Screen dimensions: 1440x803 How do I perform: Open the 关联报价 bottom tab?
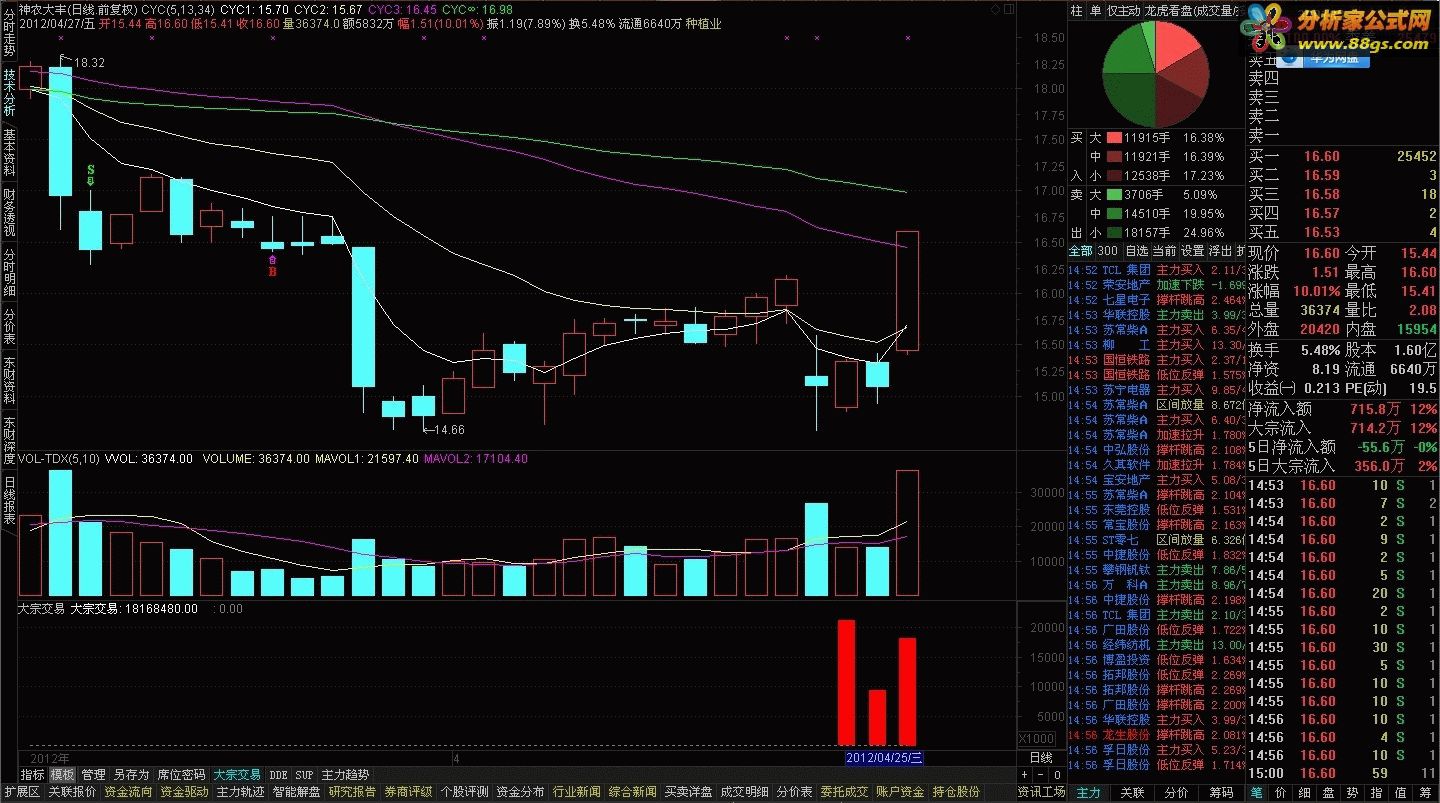(72, 792)
